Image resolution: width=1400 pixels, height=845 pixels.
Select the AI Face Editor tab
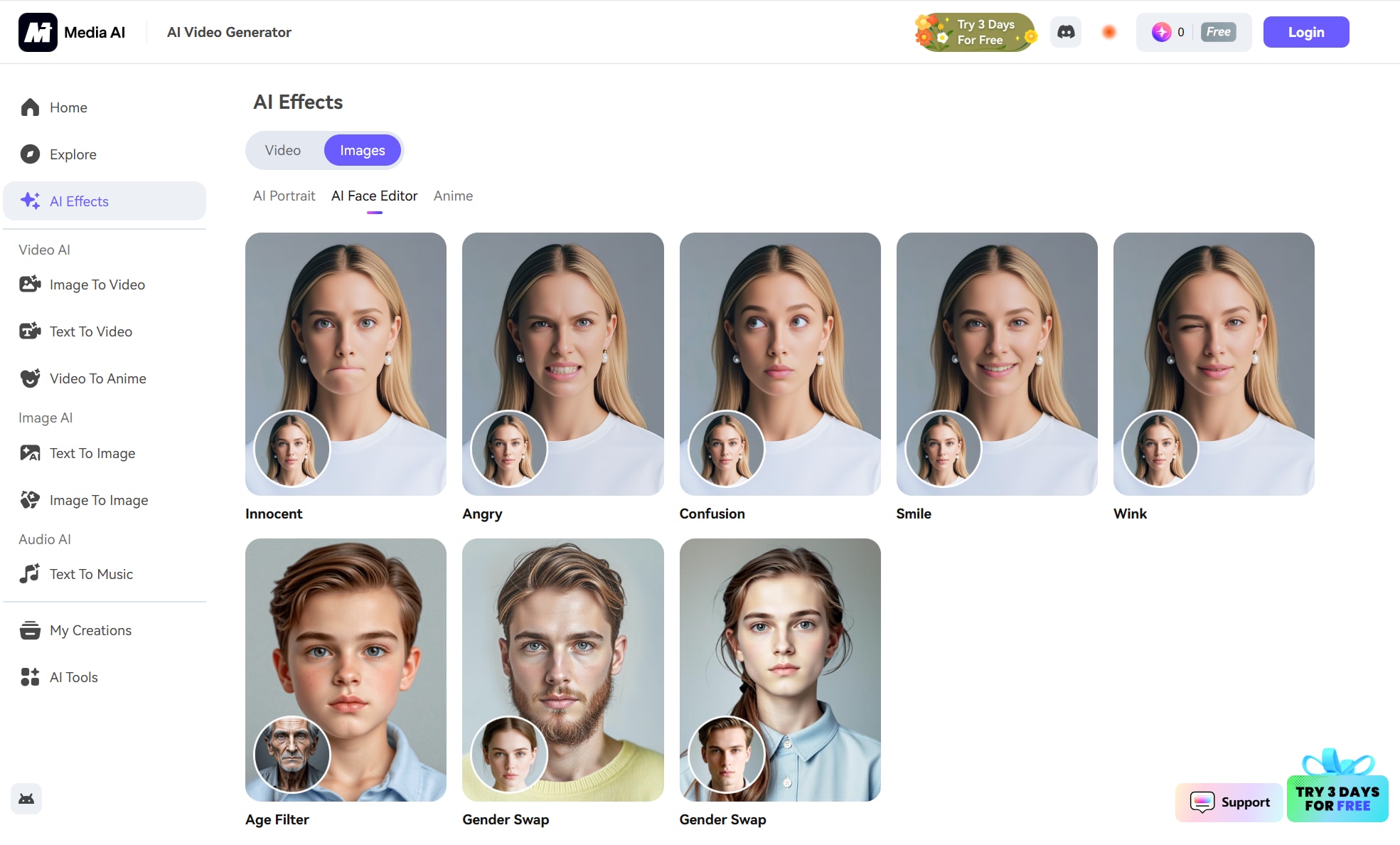click(x=374, y=196)
